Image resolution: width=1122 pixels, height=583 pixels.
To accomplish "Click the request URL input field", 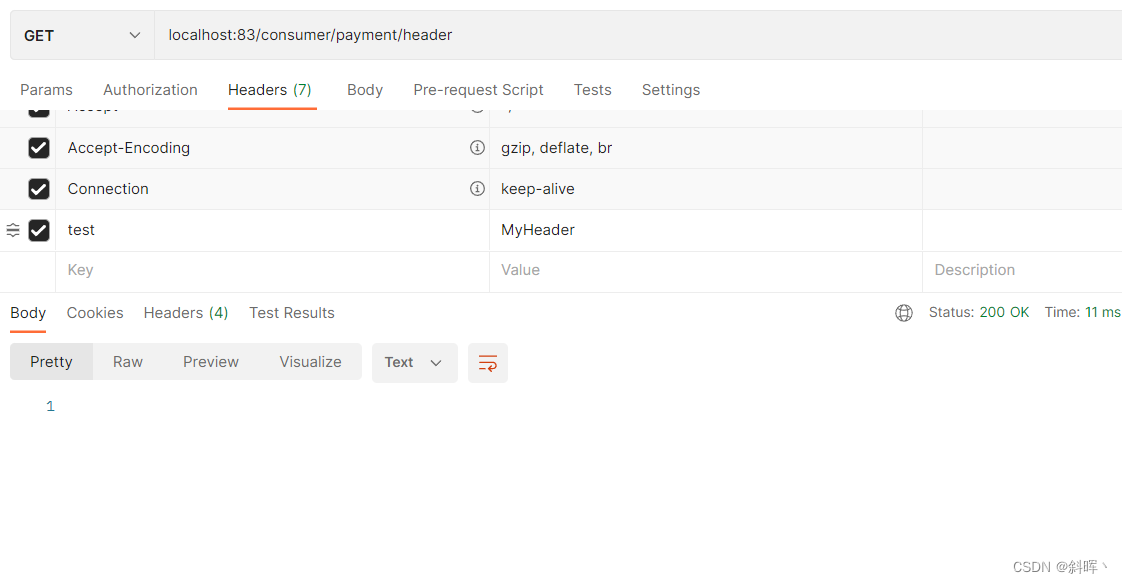I will [x=400, y=35].
